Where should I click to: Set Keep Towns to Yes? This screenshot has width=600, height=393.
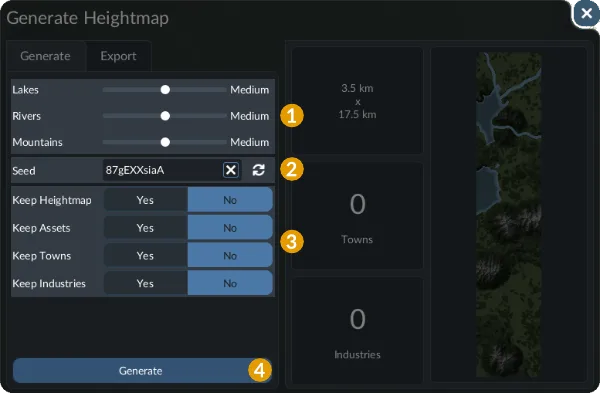click(145, 256)
